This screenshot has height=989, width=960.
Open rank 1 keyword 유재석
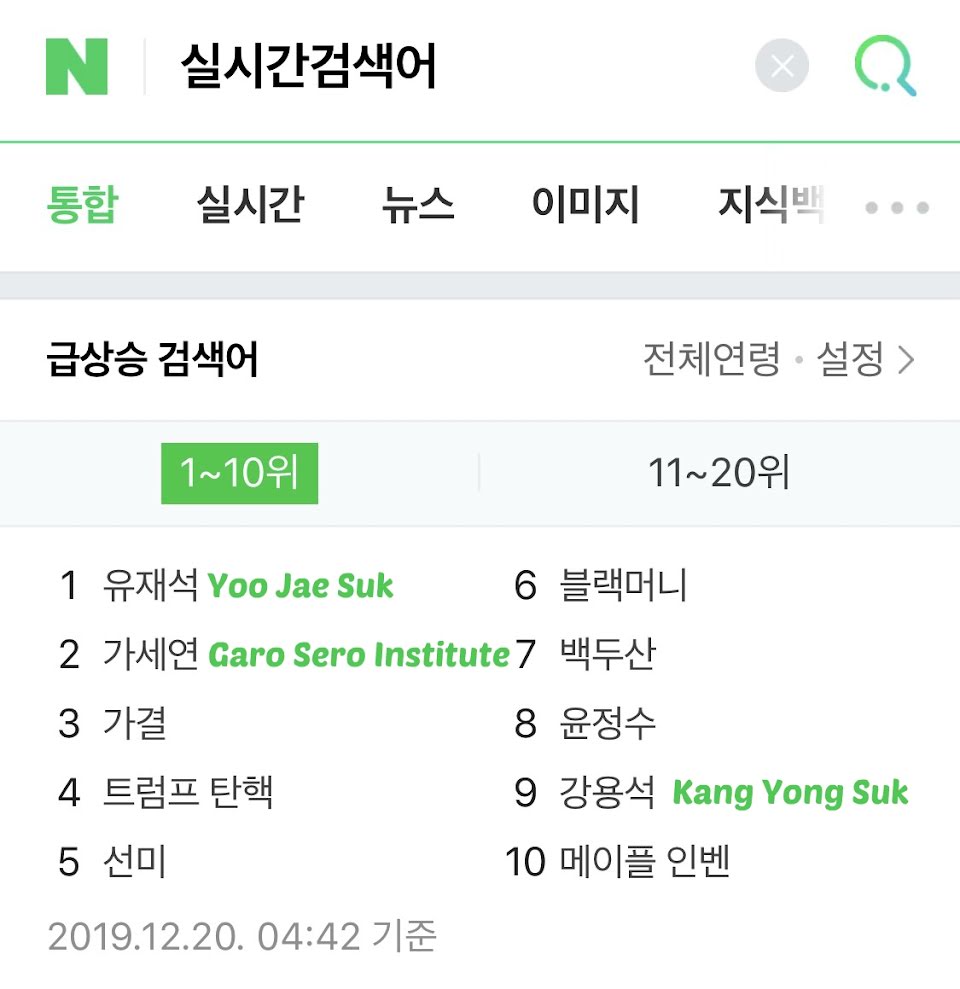point(150,585)
